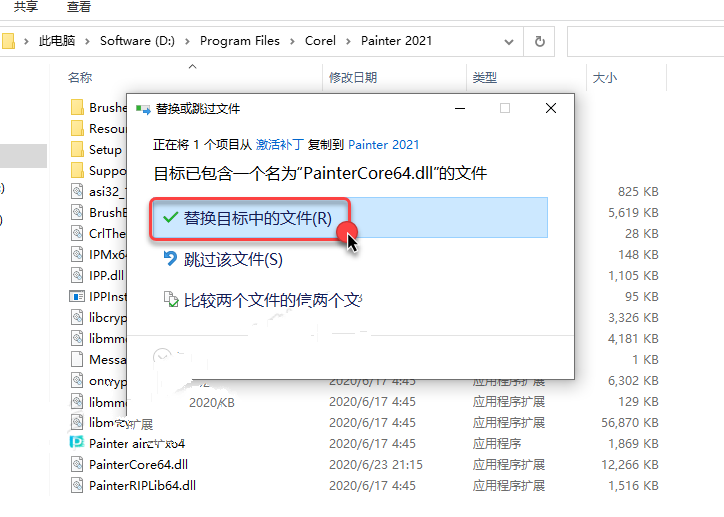Sort by 名称 column header
This screenshot has width=724, height=517.
[80, 78]
